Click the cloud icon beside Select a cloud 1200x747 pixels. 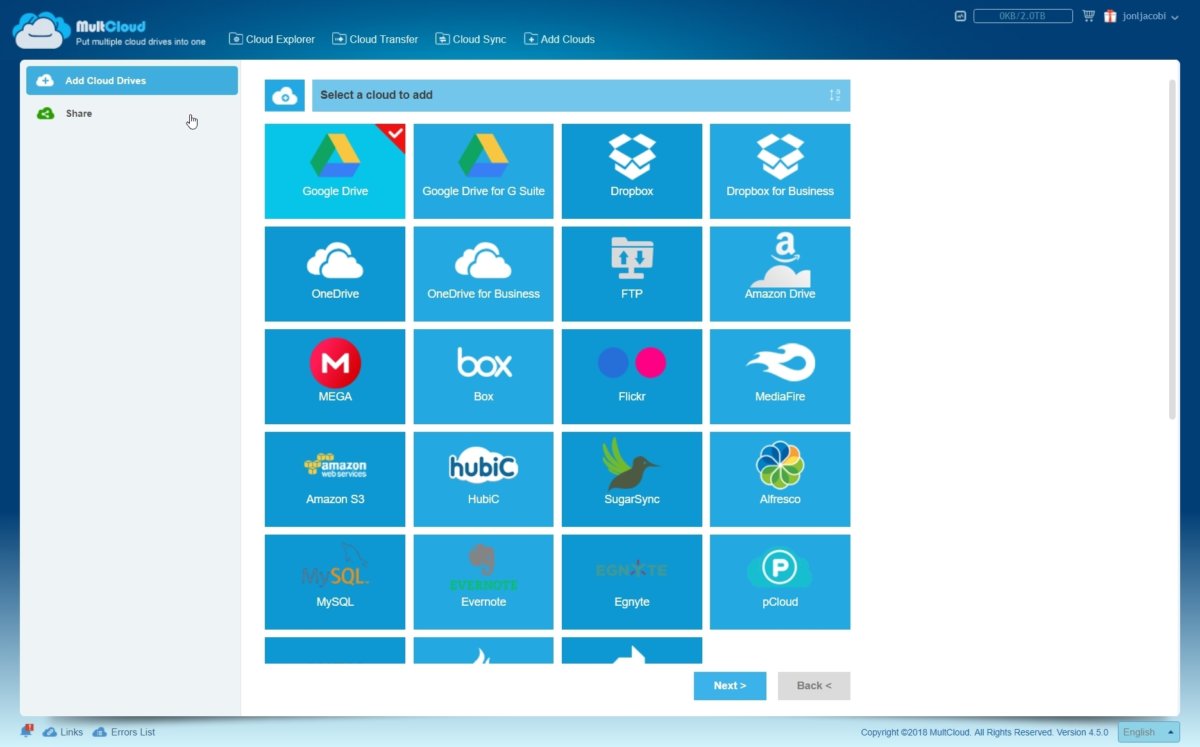click(285, 96)
